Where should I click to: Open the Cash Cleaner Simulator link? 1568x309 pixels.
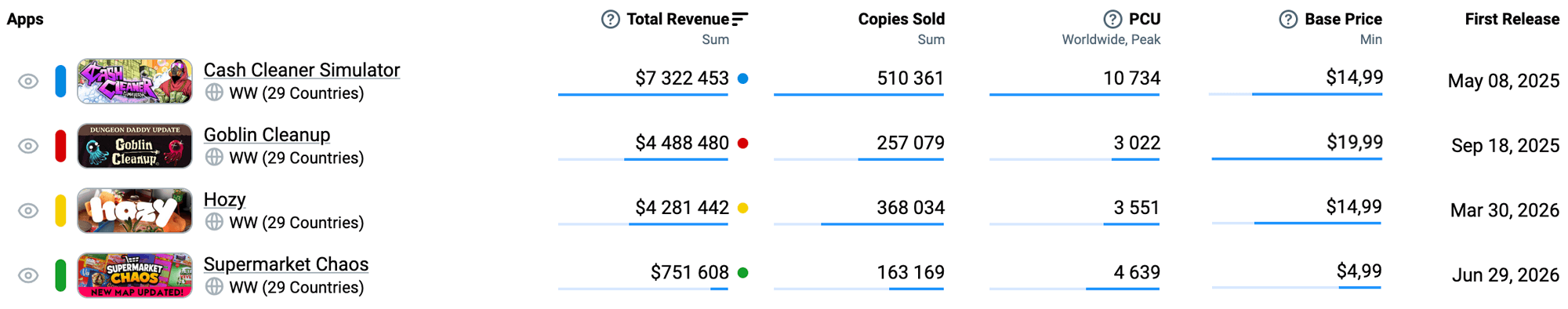point(302,70)
